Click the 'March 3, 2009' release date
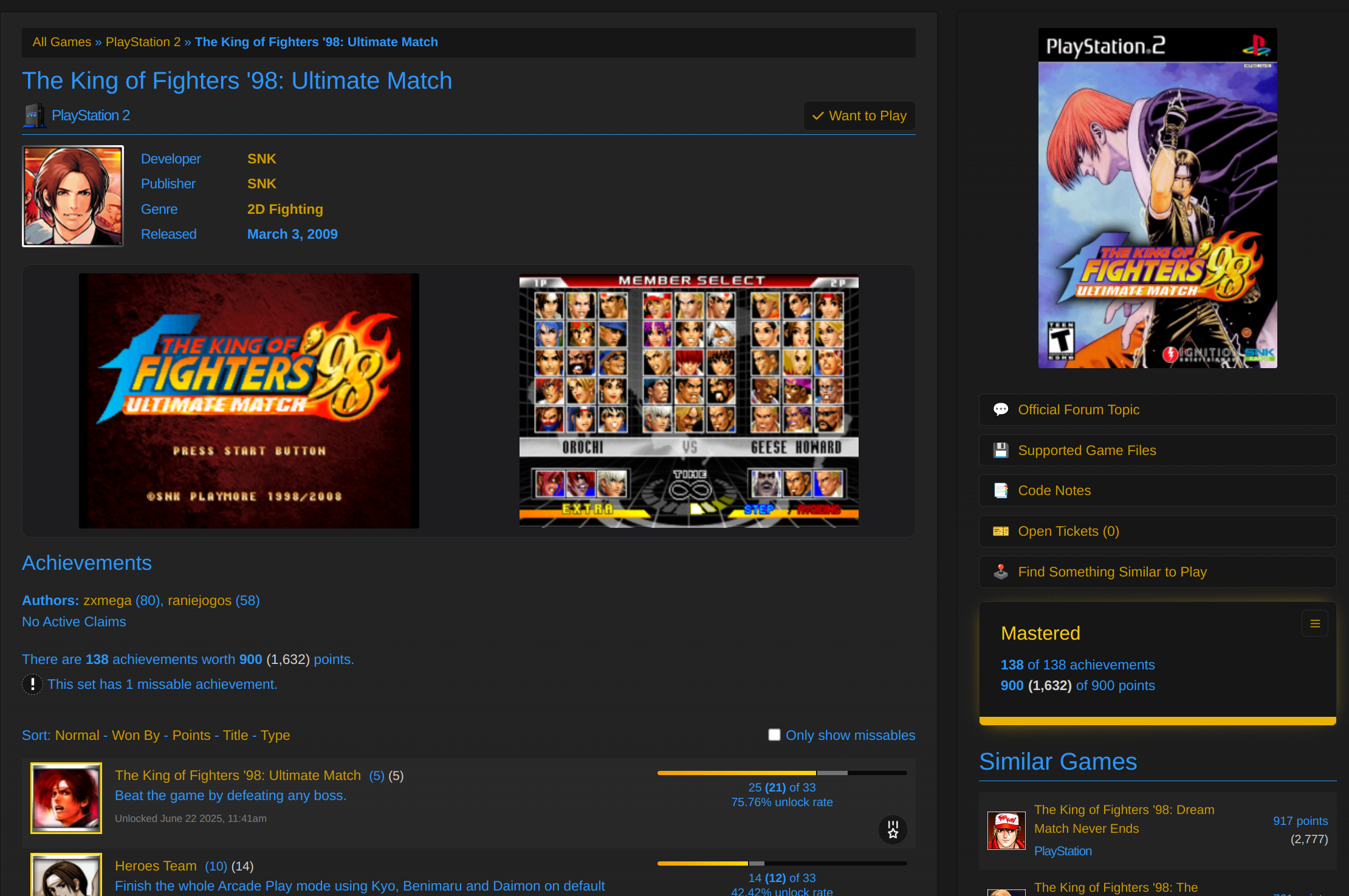The image size is (1349, 896). pyautogui.click(x=292, y=234)
